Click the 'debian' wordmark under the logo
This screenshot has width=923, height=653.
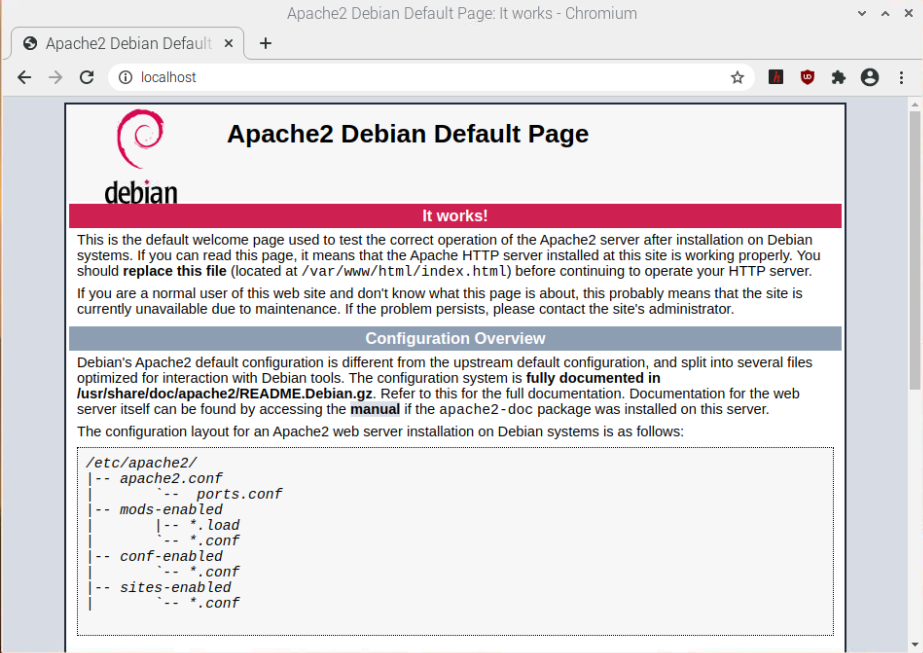click(141, 193)
